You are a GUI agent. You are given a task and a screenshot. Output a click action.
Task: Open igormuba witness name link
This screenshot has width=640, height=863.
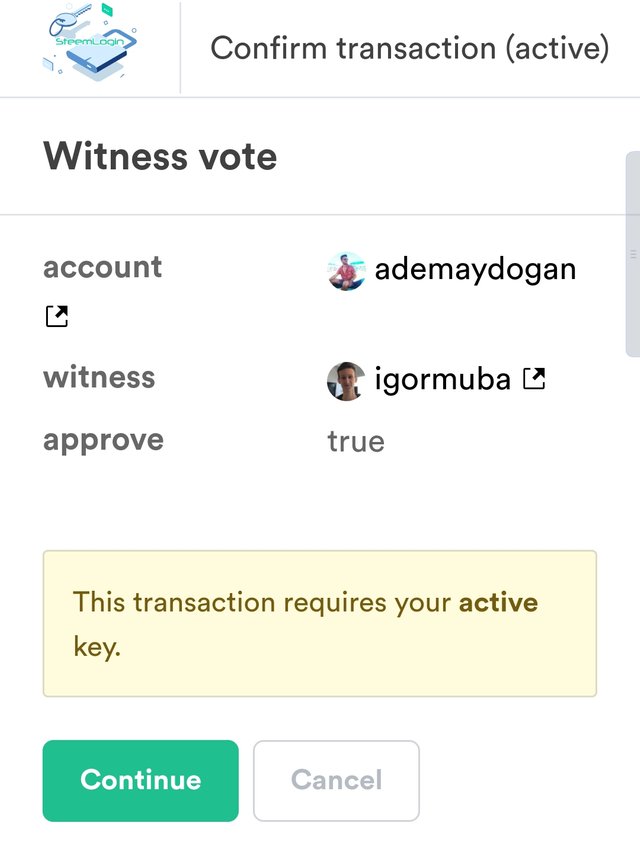click(443, 379)
